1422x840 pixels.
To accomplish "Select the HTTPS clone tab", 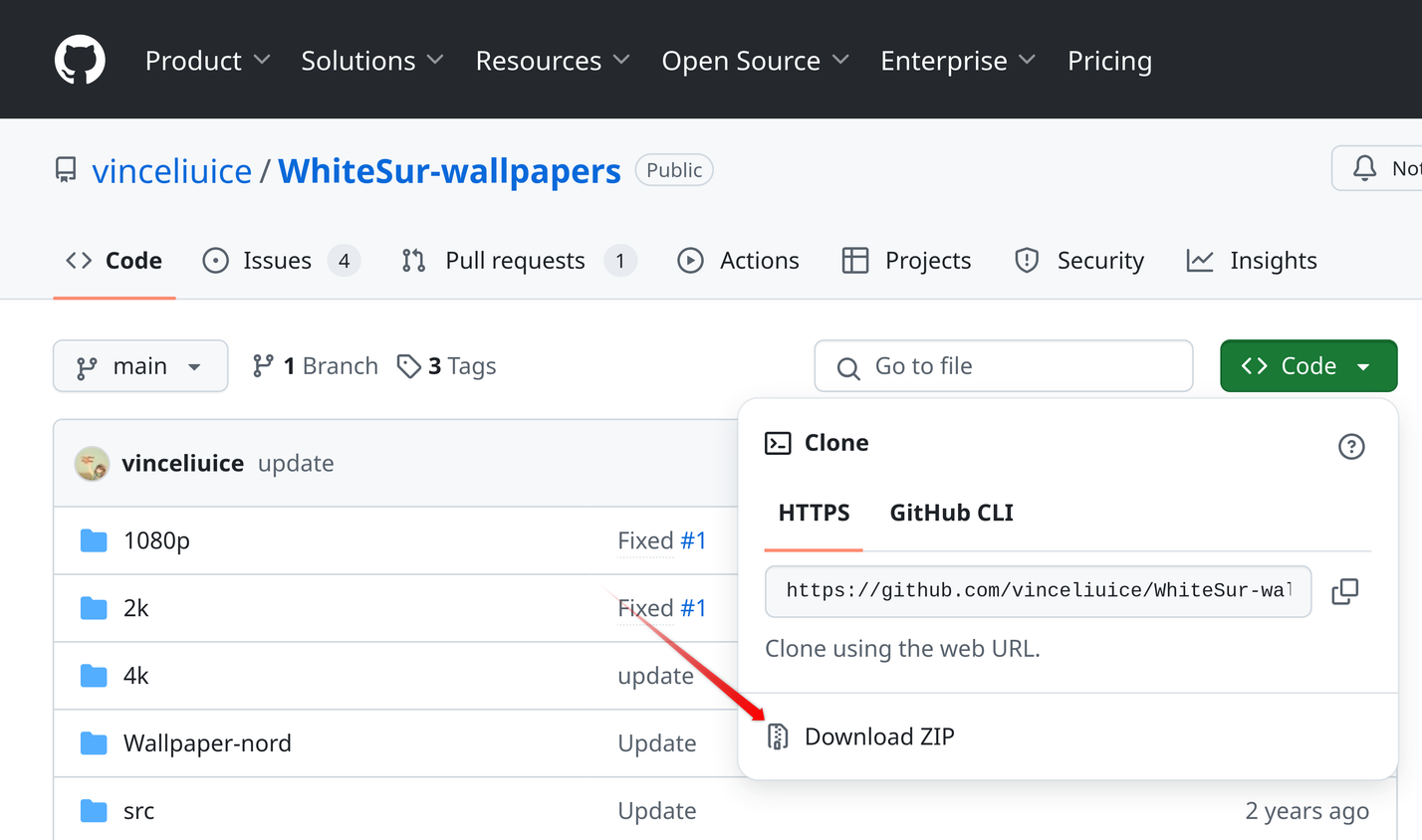I will click(x=814, y=513).
